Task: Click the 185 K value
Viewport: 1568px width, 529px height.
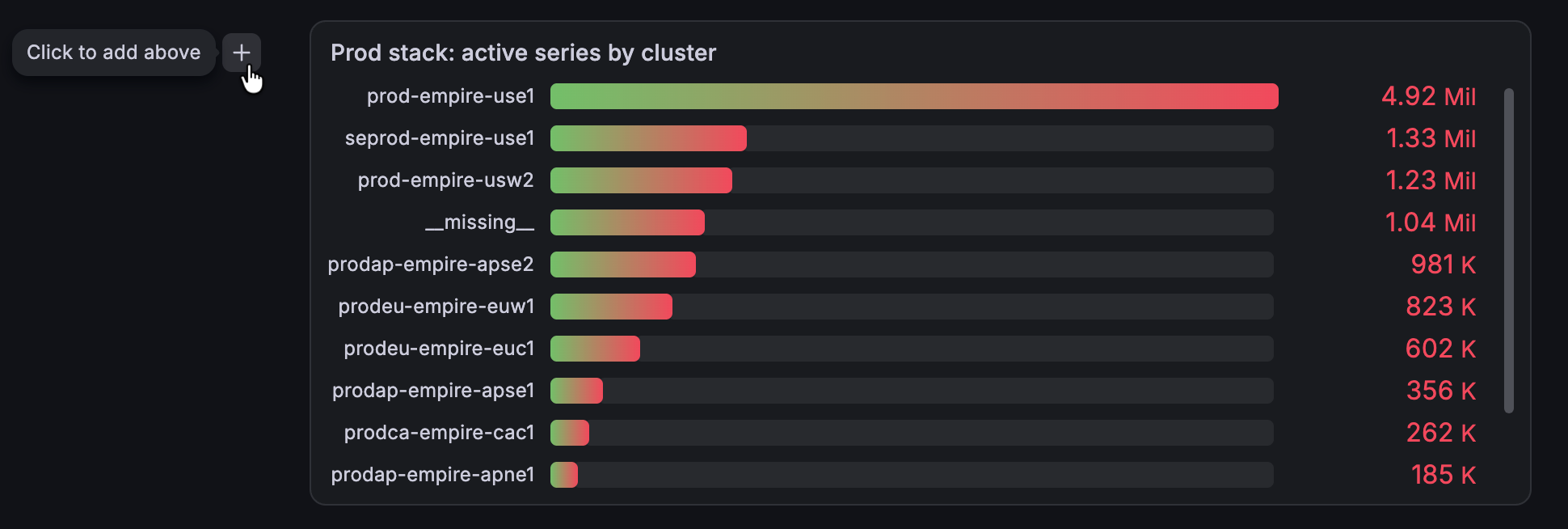Action: coord(1444,475)
